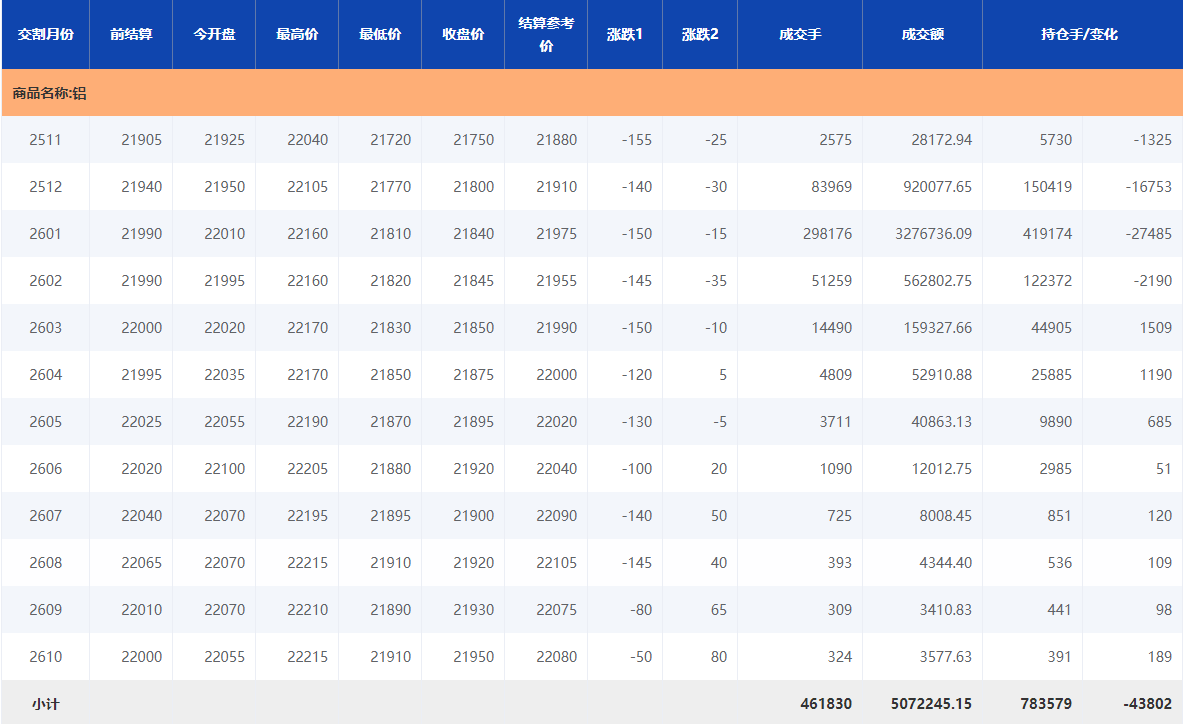Screen dimensions: 1183x724
Task: Select the 今开盘 column header
Action: (x=214, y=34)
